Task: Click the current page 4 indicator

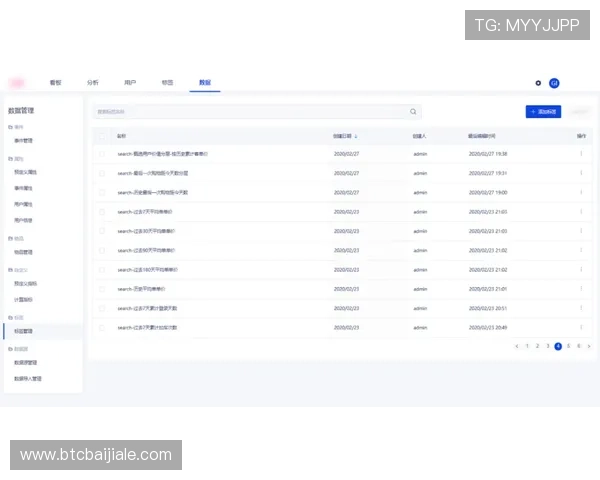Action: click(x=558, y=346)
